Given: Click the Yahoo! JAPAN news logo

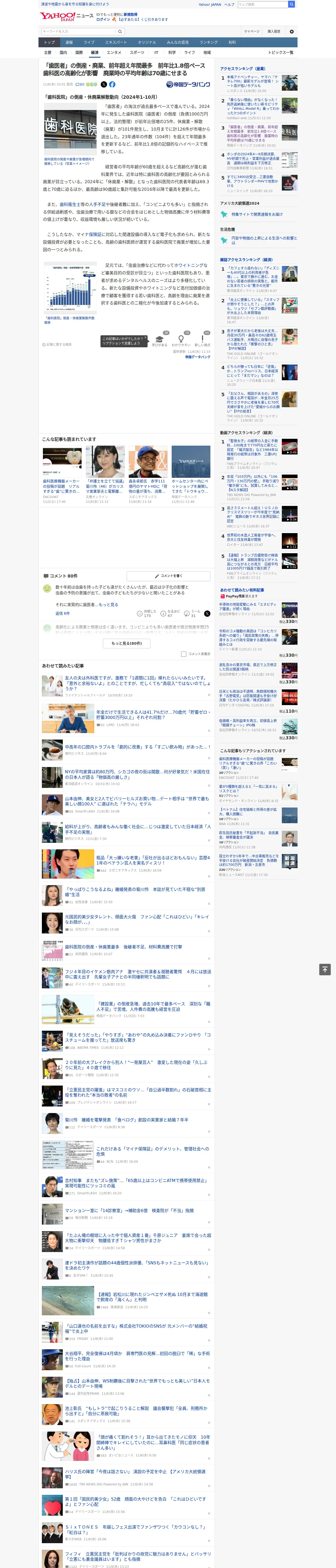Looking at the screenshot, I should [66, 16].
